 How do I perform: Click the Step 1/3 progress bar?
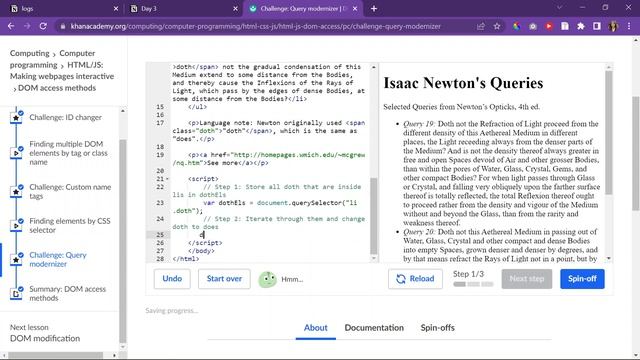click(x=473, y=284)
